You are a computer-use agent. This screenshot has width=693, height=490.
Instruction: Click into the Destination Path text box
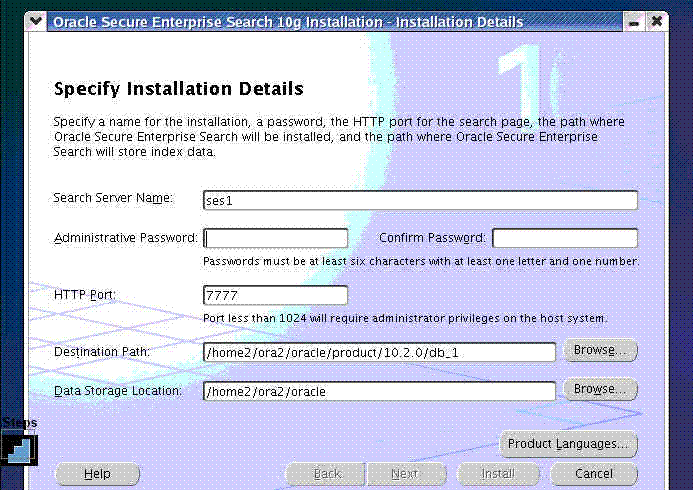379,352
